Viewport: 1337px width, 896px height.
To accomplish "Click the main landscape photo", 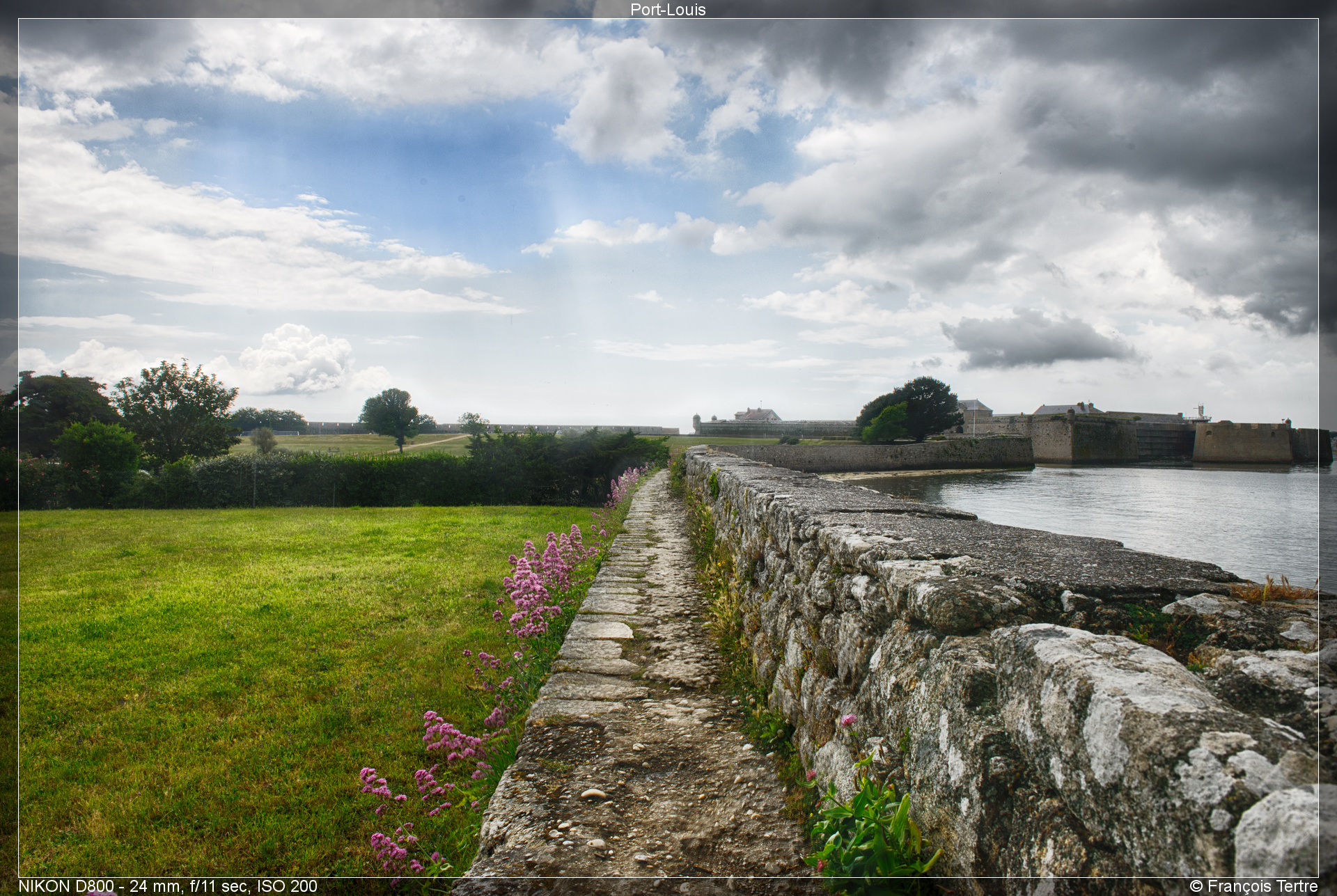I will click(668, 448).
